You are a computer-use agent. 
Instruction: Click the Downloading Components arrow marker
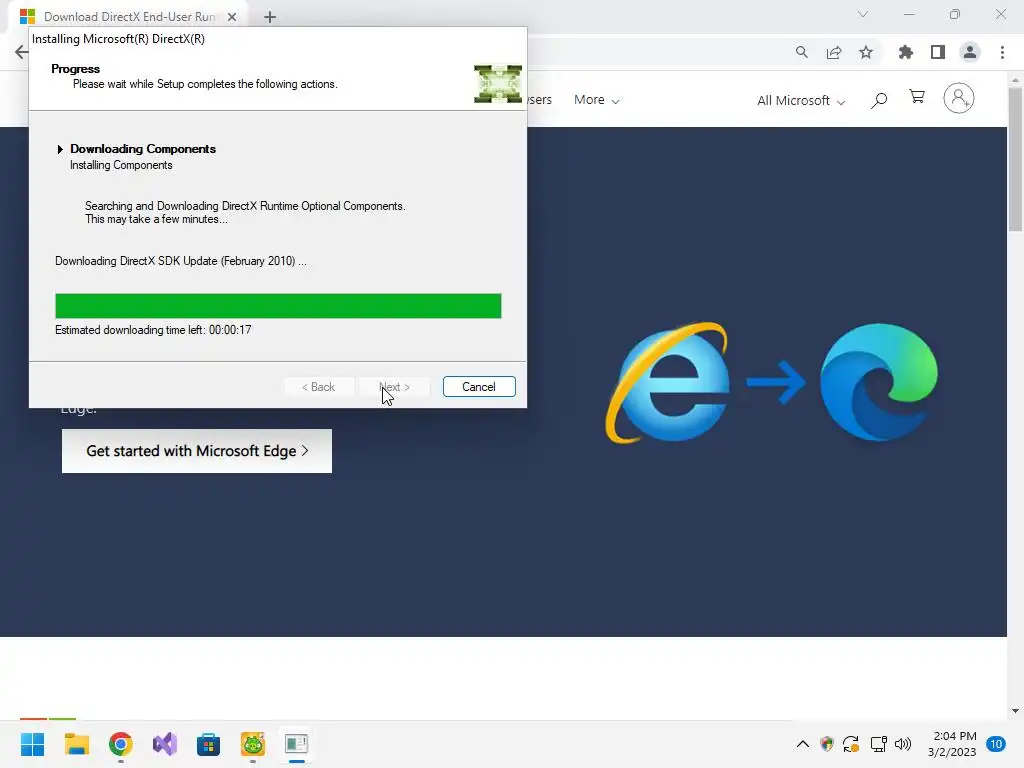[x=60, y=150]
